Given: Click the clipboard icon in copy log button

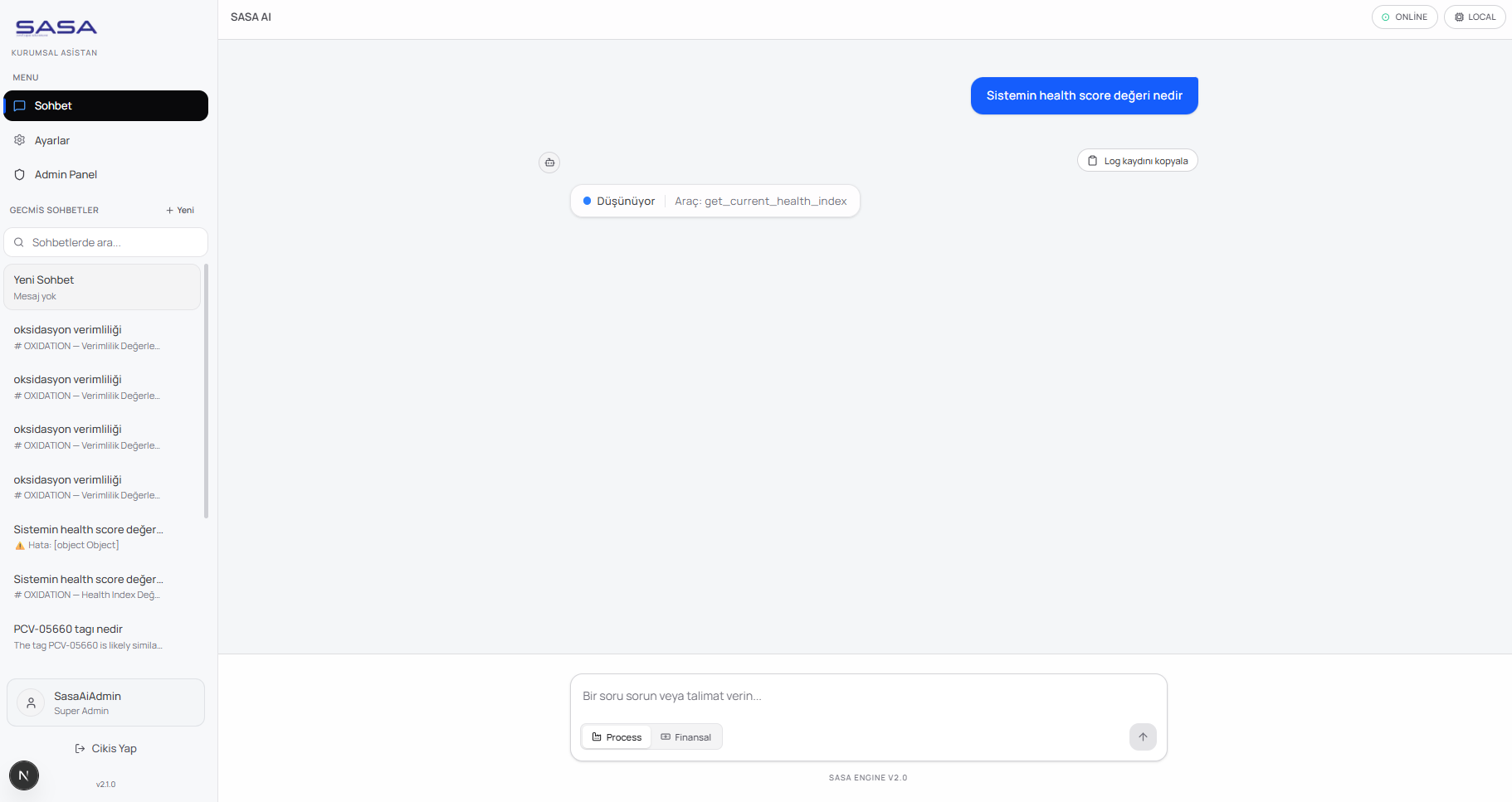Looking at the screenshot, I should [1093, 161].
